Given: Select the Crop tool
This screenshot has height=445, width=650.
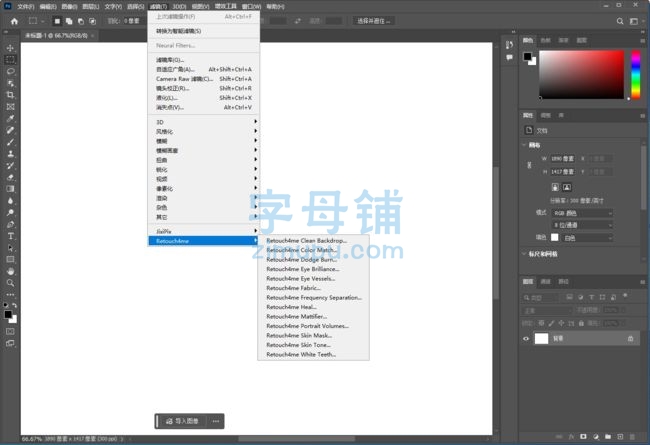Looking at the screenshot, I should pos(10,95).
